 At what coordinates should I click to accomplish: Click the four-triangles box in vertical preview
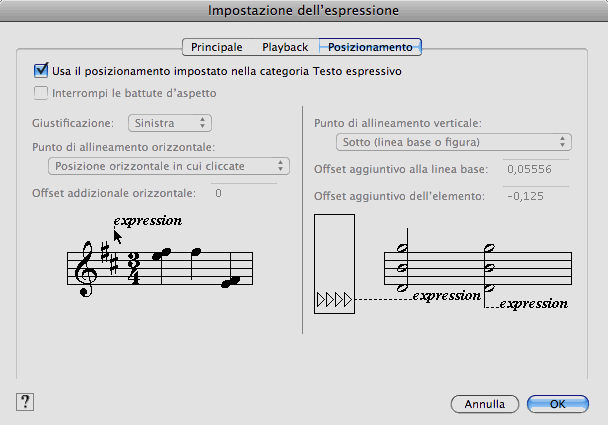[334, 264]
